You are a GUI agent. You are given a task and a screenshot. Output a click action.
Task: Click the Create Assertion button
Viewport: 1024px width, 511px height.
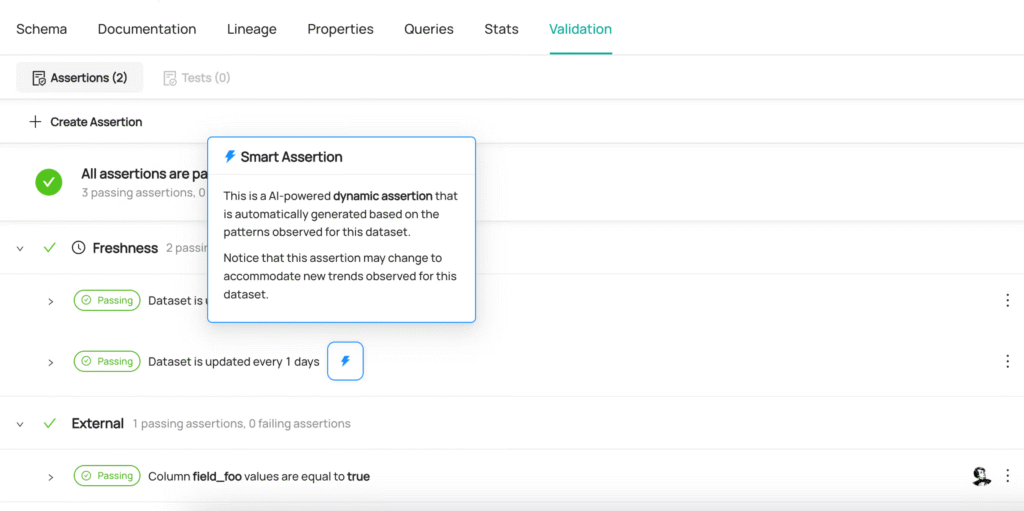[86, 122]
